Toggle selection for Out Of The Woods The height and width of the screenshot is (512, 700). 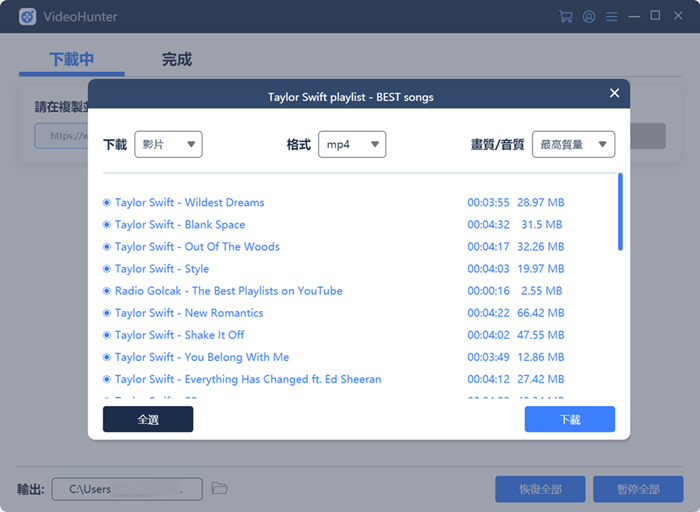pos(107,247)
